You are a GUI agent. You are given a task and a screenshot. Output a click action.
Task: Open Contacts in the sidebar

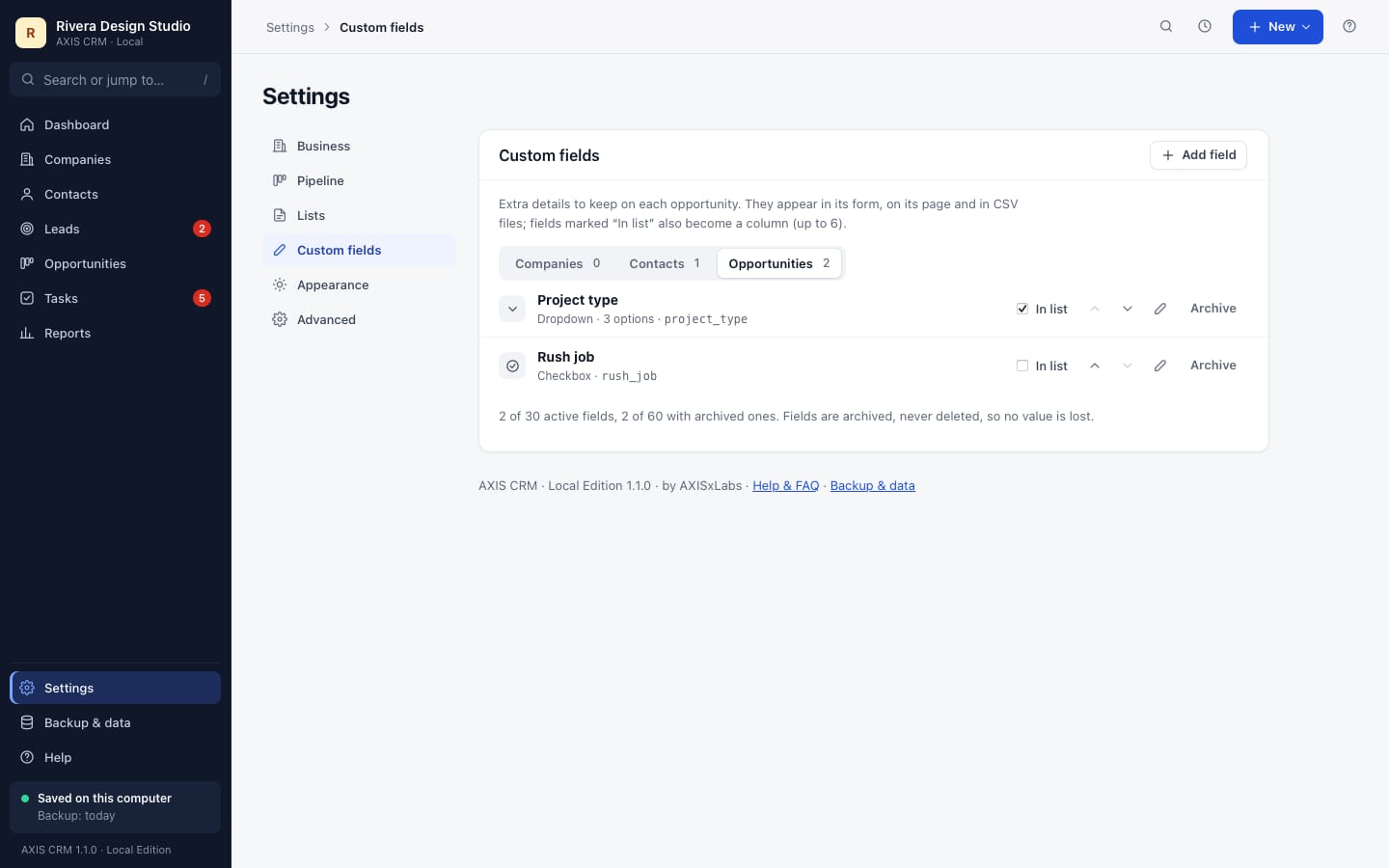click(115, 194)
